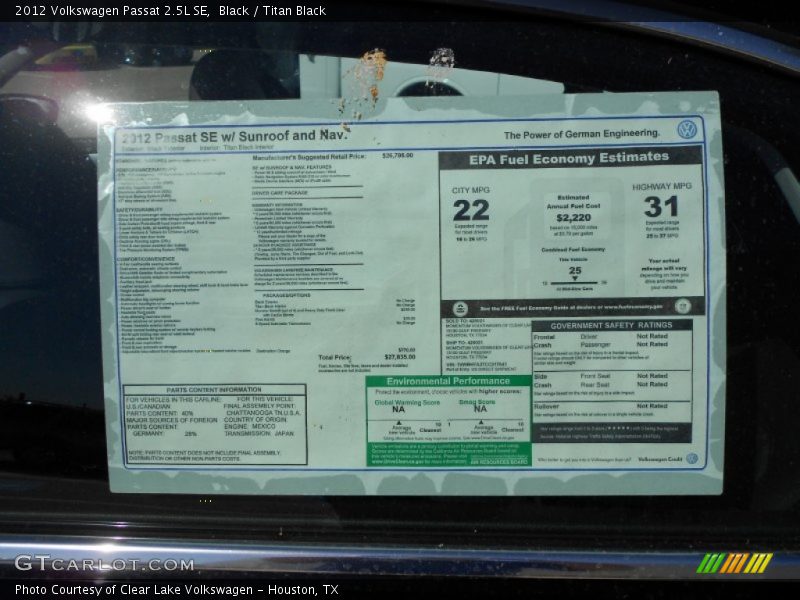This screenshot has width=800, height=600.
Task: Click the VW logo on the sticker header
Action: tap(687, 130)
